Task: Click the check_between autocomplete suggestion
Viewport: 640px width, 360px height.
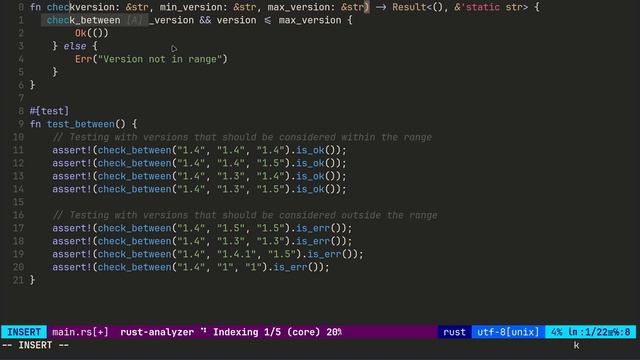Action: 94,20
